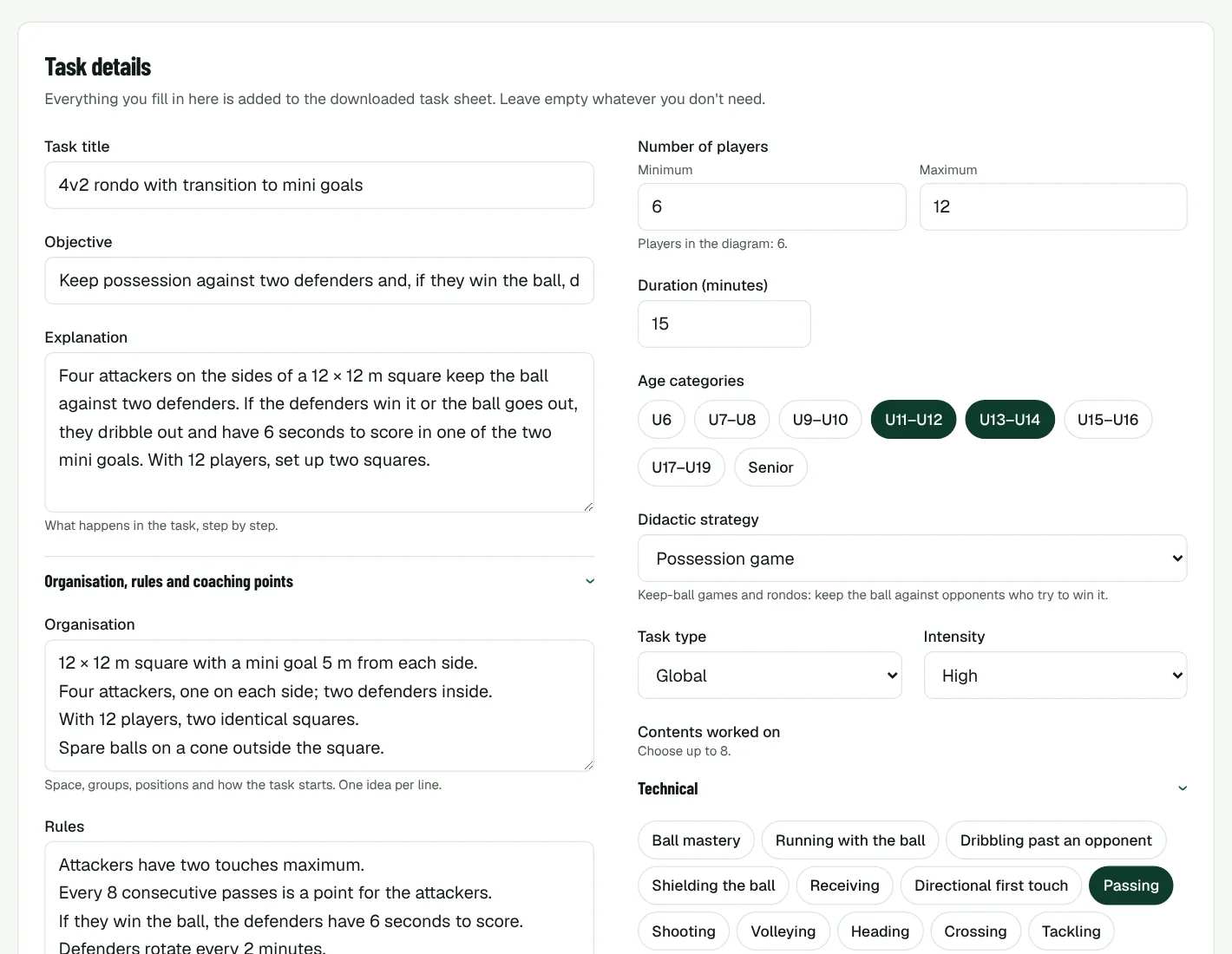Toggle the U6 age category

[x=661, y=420]
